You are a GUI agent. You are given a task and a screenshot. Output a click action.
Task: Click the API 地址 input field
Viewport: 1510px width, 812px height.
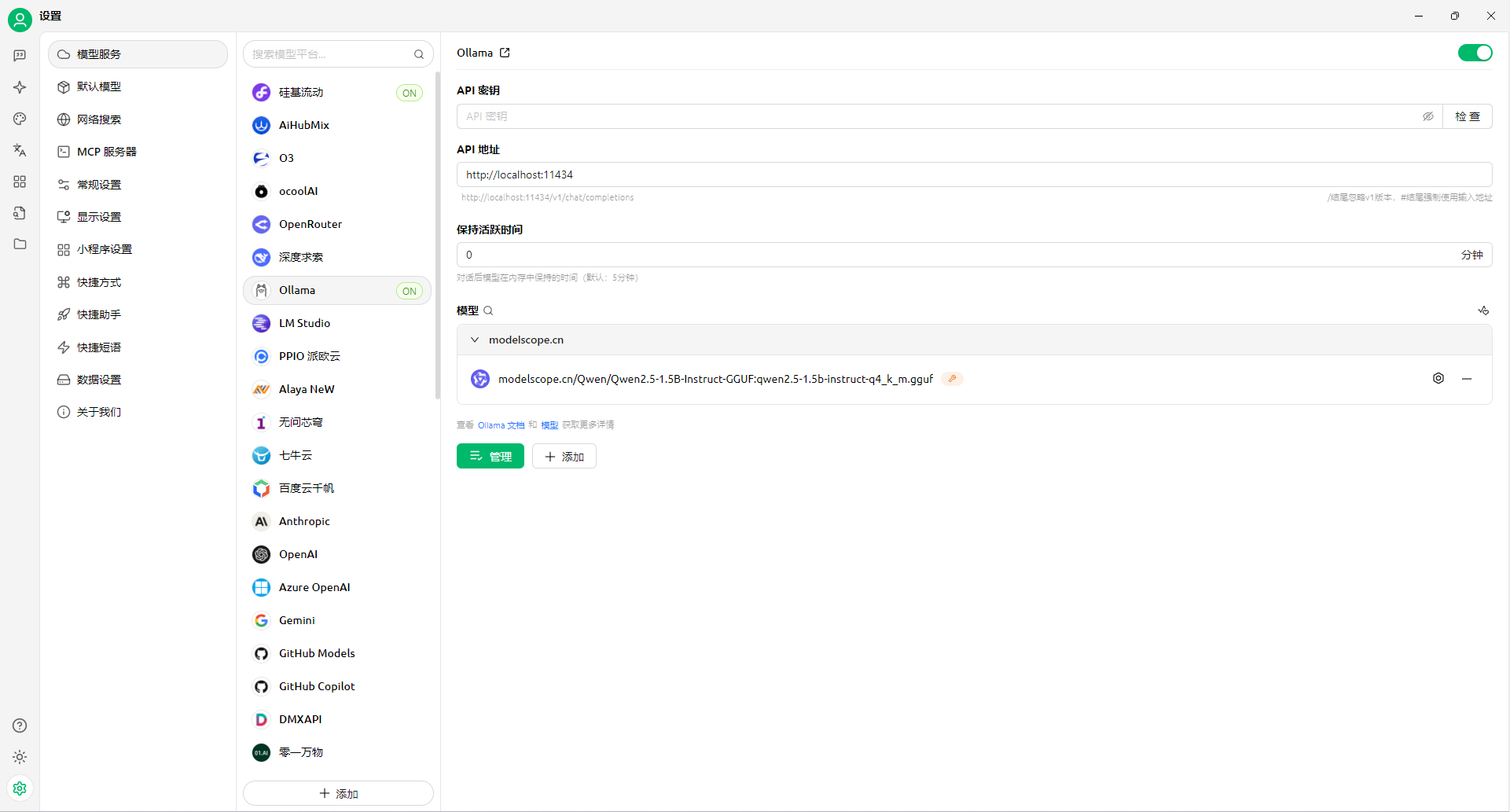[973, 175]
